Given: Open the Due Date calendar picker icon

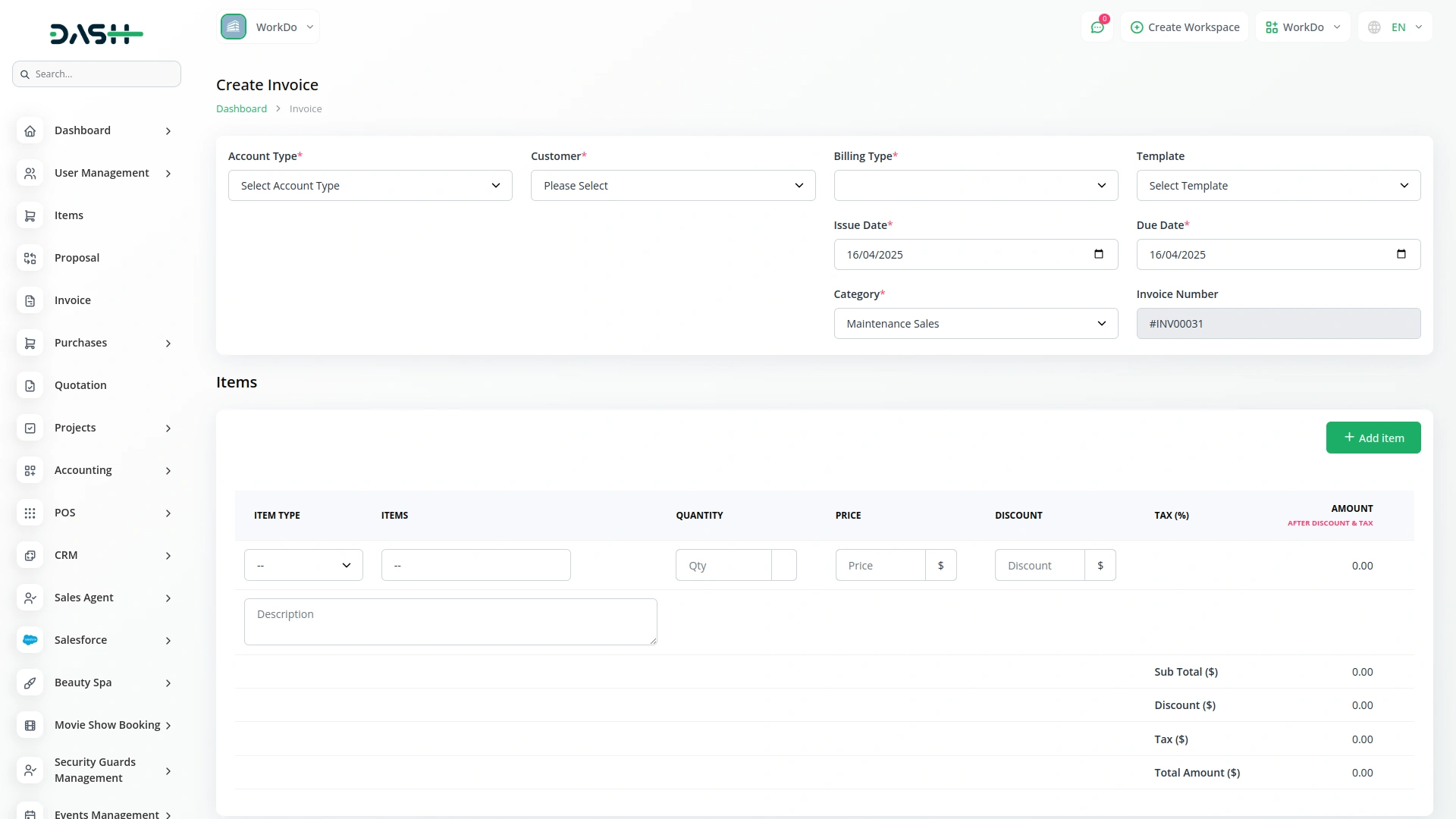Looking at the screenshot, I should pyautogui.click(x=1401, y=254).
